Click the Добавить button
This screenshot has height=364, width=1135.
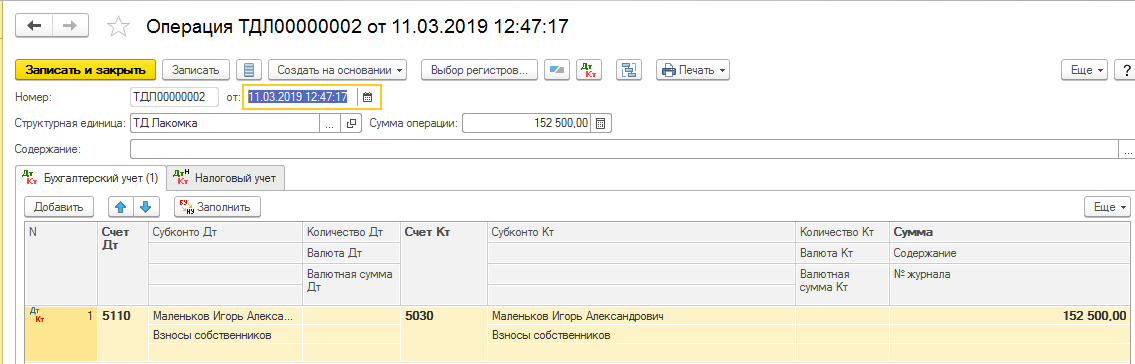click(59, 207)
